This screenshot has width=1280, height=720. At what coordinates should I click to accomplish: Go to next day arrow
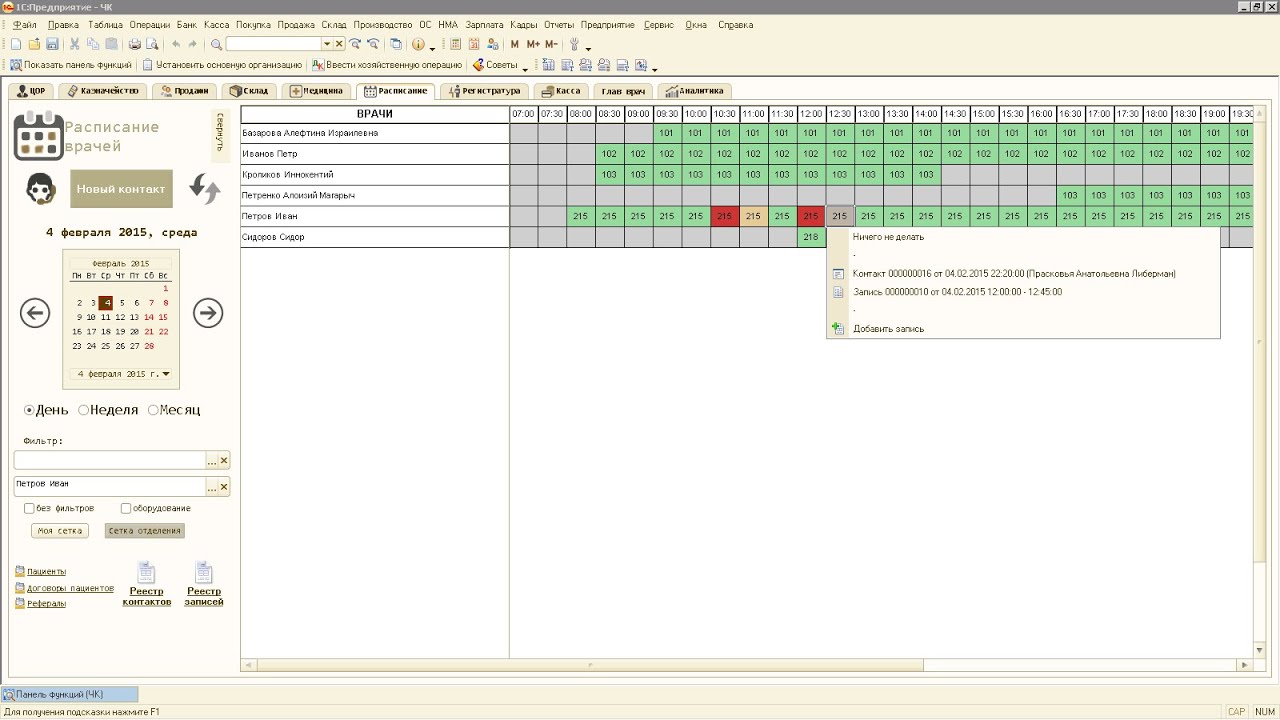pyautogui.click(x=208, y=313)
